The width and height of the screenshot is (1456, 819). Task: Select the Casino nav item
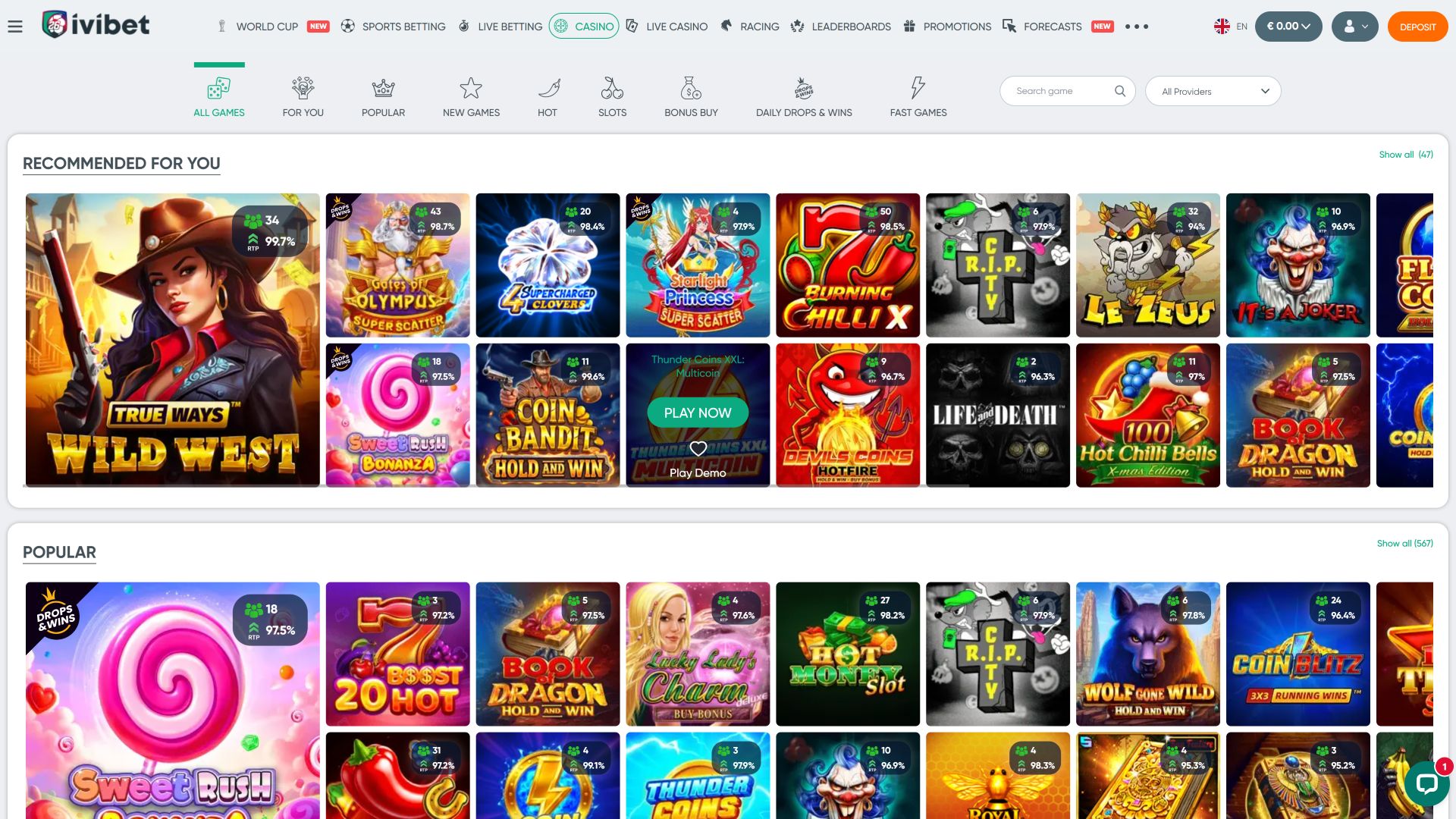tap(584, 27)
